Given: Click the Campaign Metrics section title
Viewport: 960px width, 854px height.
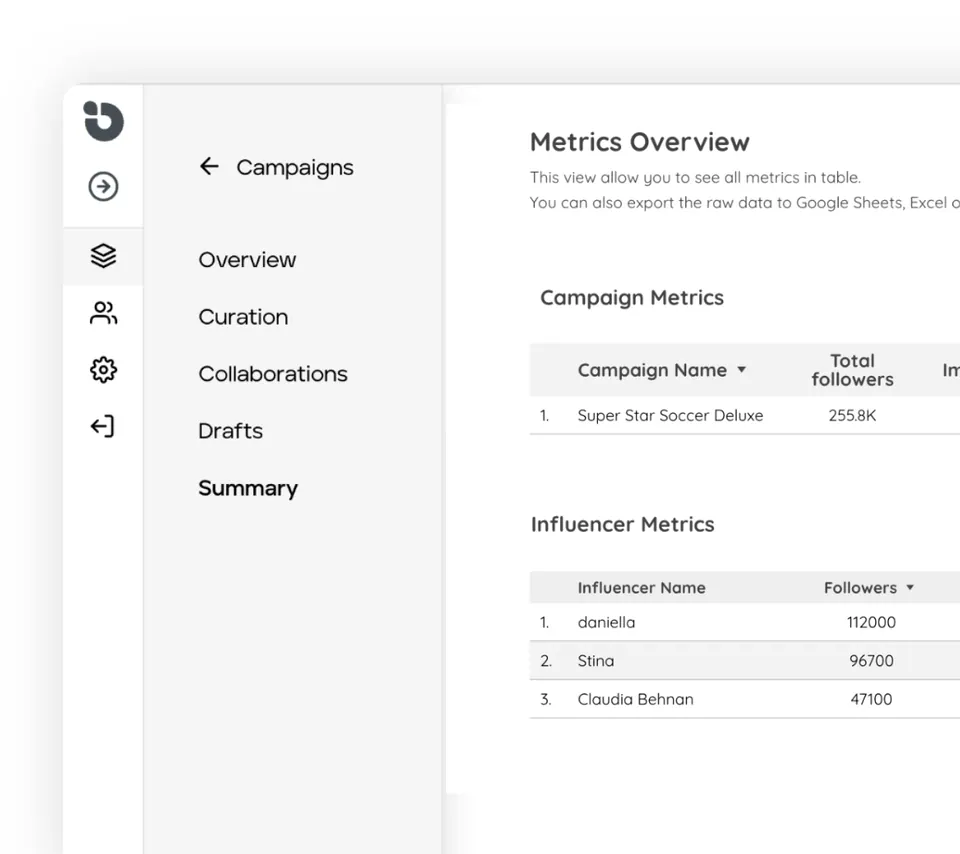Looking at the screenshot, I should (x=632, y=298).
